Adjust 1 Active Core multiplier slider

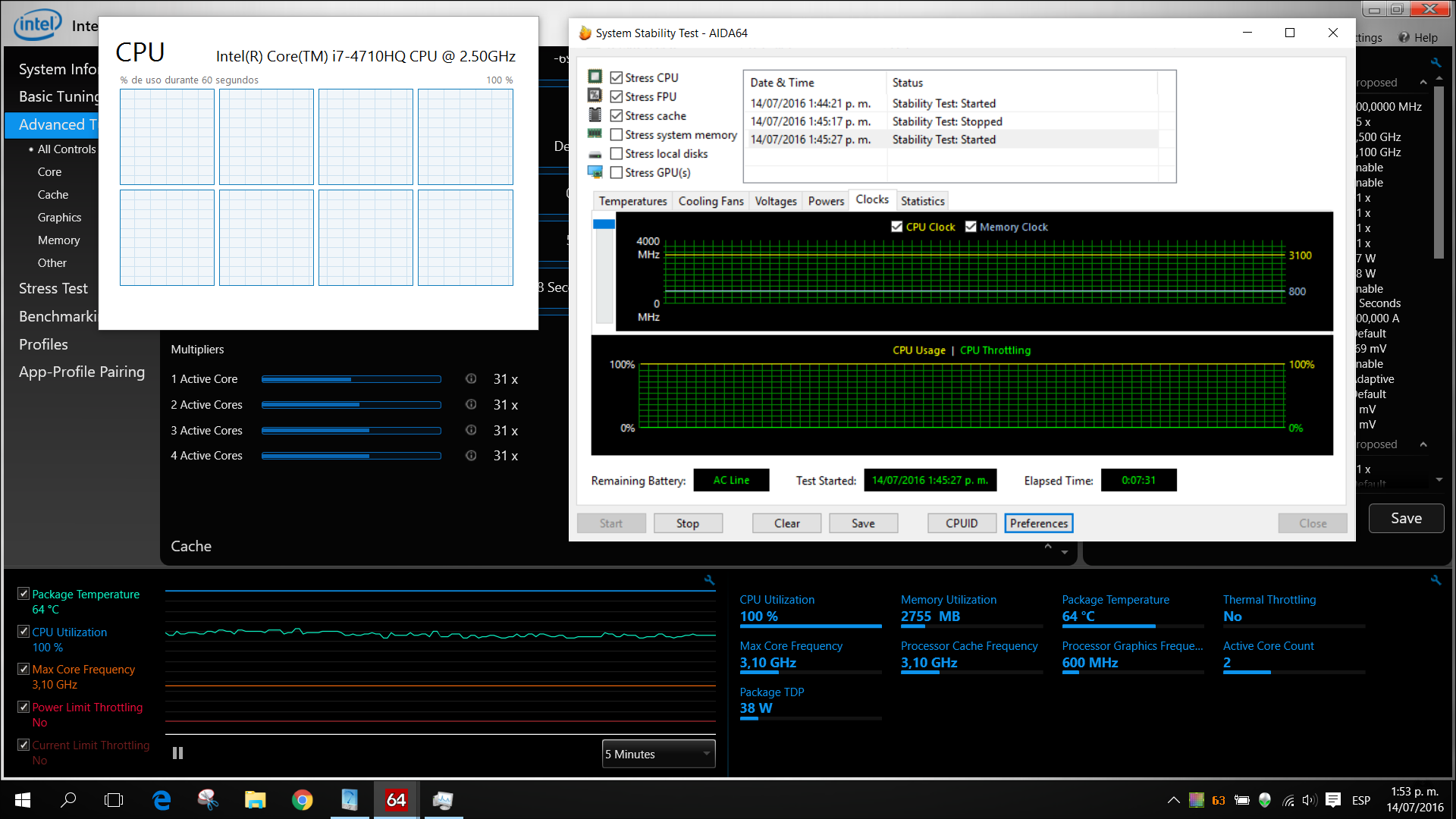pos(351,379)
